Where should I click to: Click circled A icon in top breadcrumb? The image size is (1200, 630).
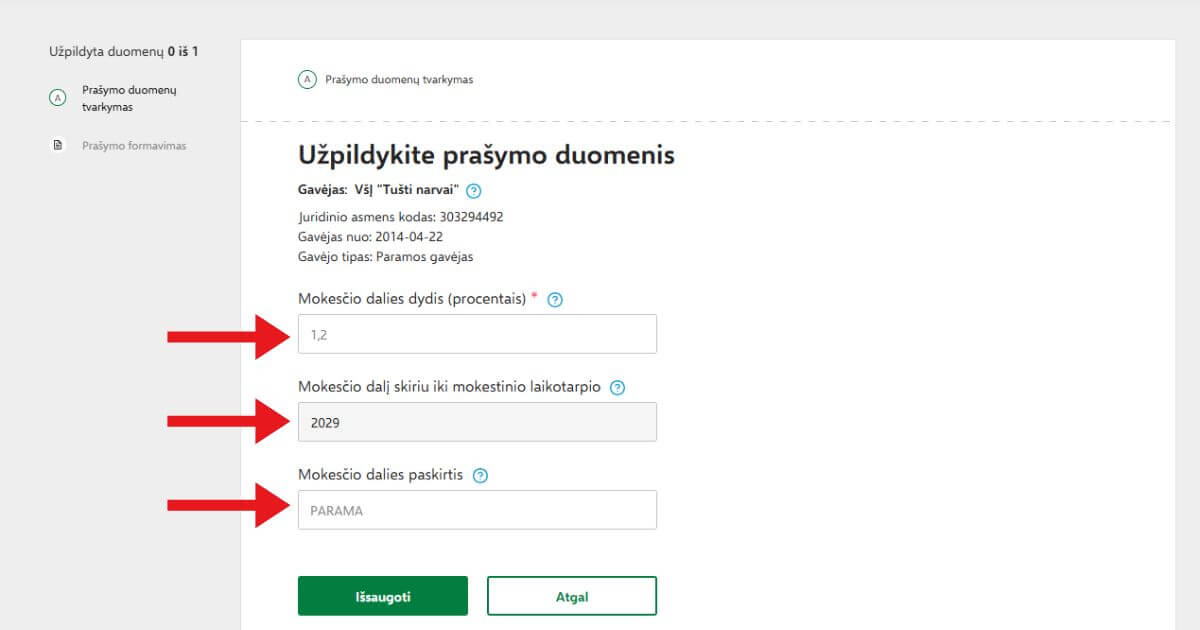(307, 80)
